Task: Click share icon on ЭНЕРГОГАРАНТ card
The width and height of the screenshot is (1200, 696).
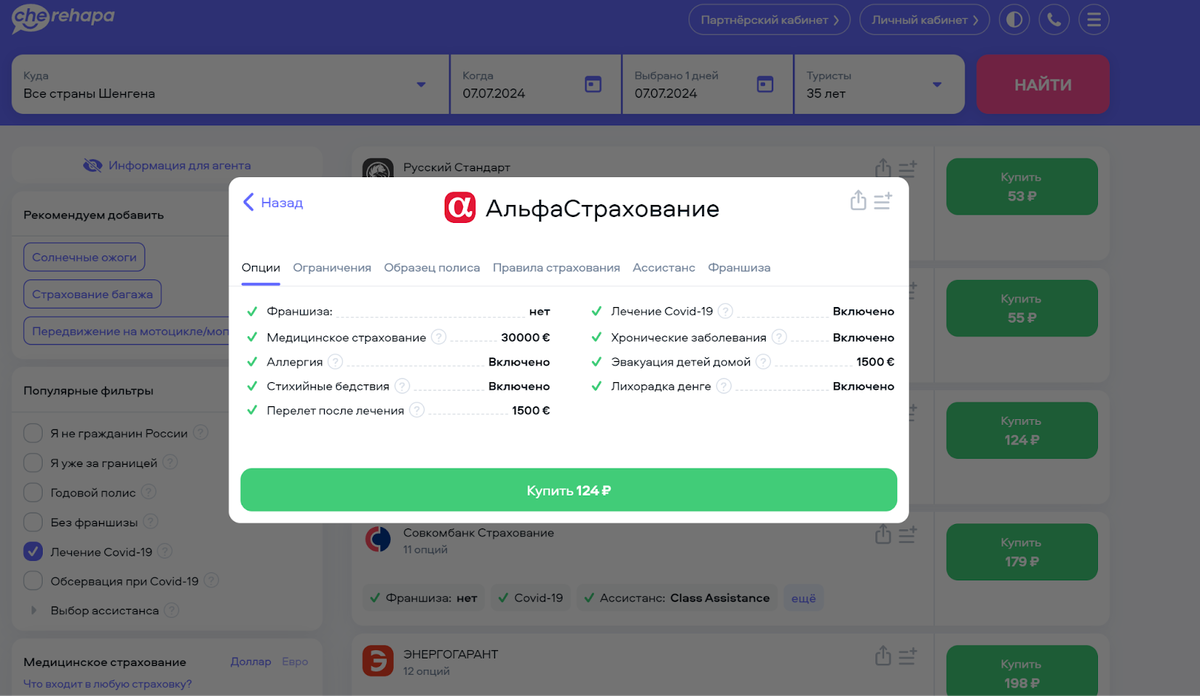Action: point(882,656)
